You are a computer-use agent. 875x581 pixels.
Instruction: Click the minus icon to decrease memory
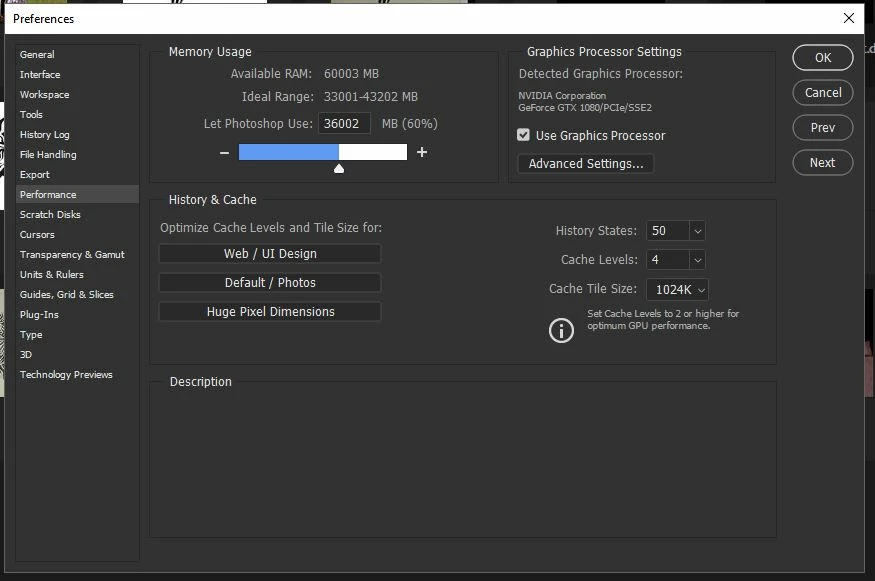(x=224, y=152)
